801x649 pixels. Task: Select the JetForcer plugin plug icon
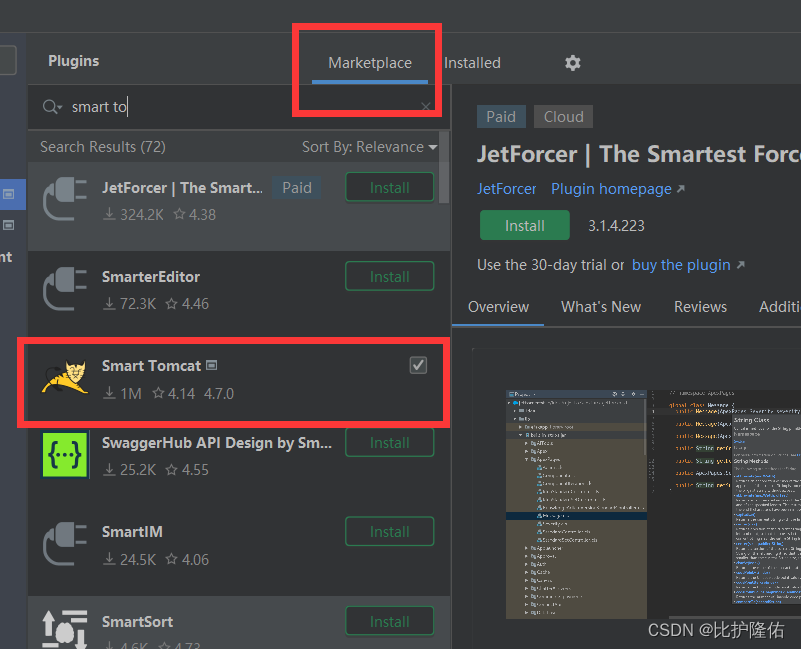coord(65,199)
